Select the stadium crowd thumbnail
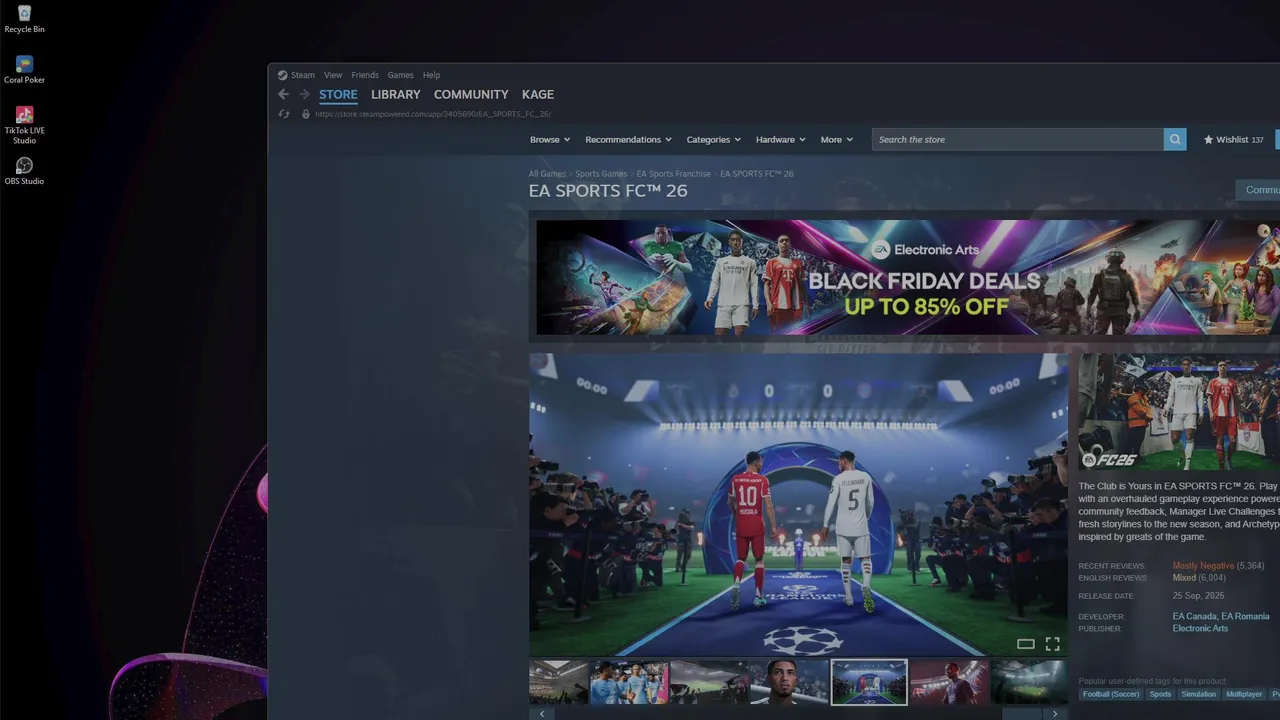The height and width of the screenshot is (720, 1280). pyautogui.click(x=558, y=682)
